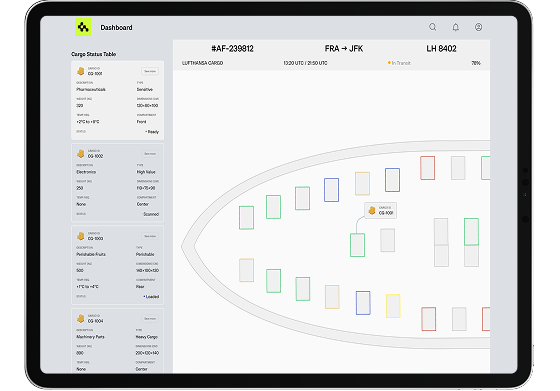Image resolution: width=560 pixels, height=391 pixels.
Task: See more details for cargo CG-1002
Action: tap(150, 154)
